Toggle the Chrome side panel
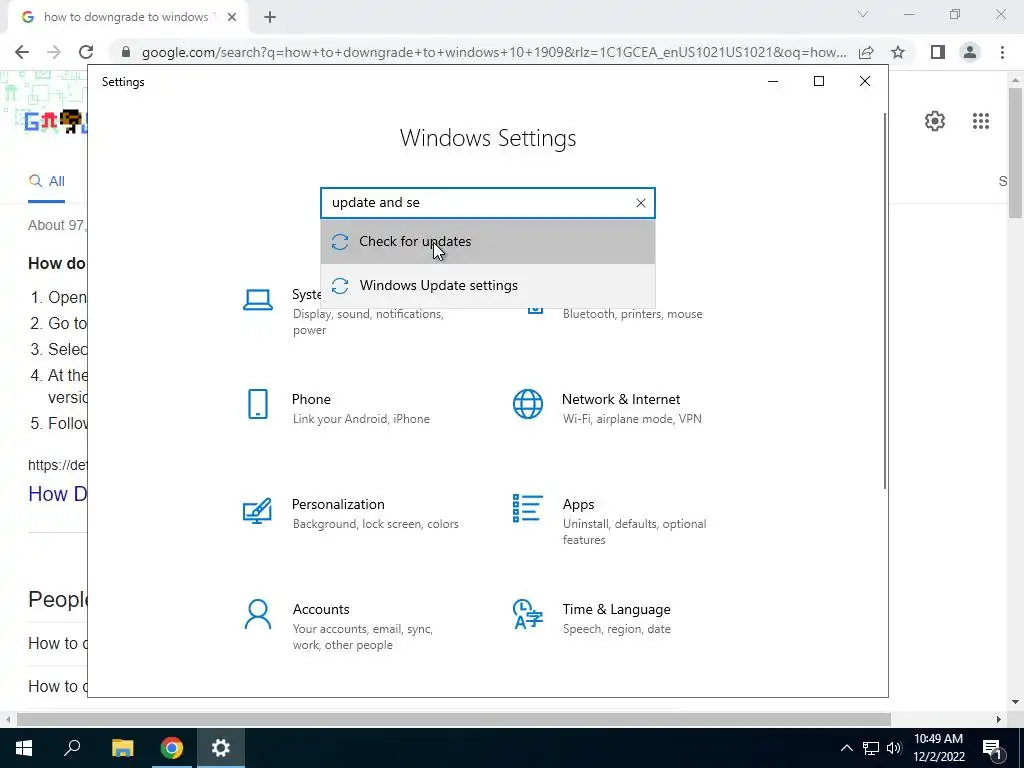The height and width of the screenshot is (768, 1024). click(x=938, y=52)
